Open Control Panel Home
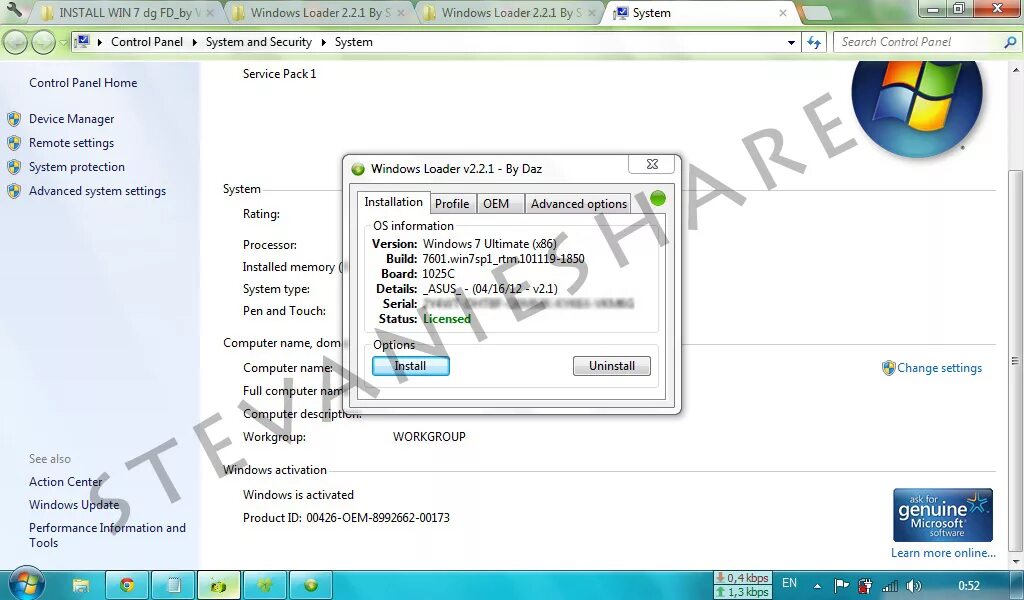This screenshot has width=1024, height=600. [83, 83]
